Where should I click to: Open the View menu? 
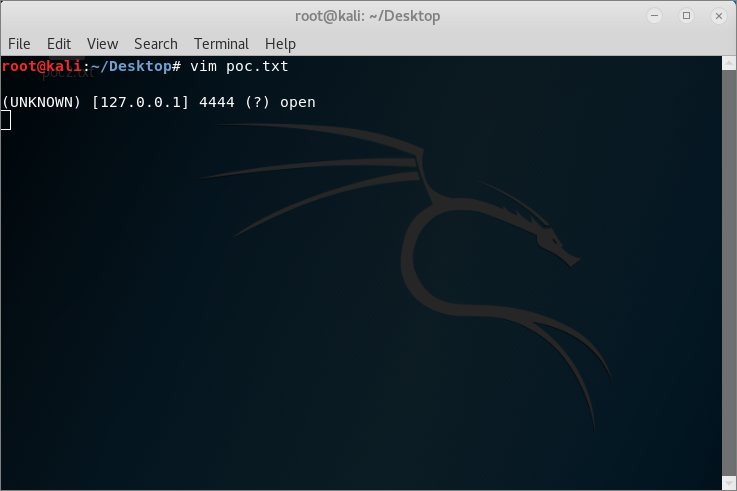click(x=102, y=44)
